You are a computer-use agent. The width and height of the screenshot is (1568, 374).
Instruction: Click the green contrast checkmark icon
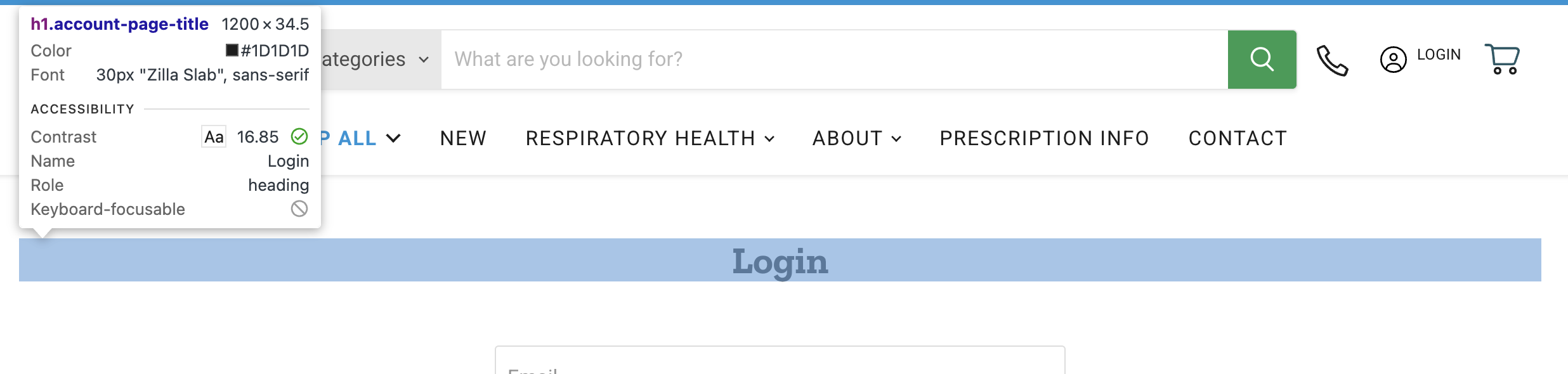pyautogui.click(x=299, y=136)
